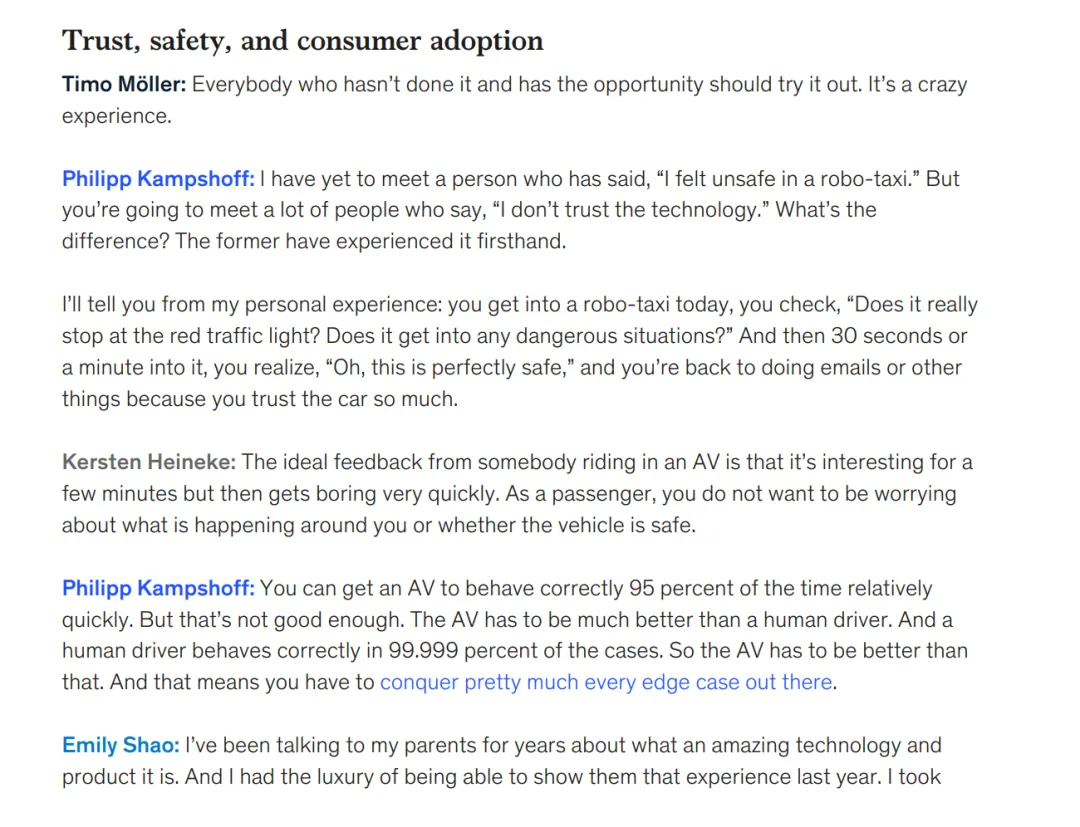
Task: Click the Timo Möller speaker name
Action: click(124, 85)
